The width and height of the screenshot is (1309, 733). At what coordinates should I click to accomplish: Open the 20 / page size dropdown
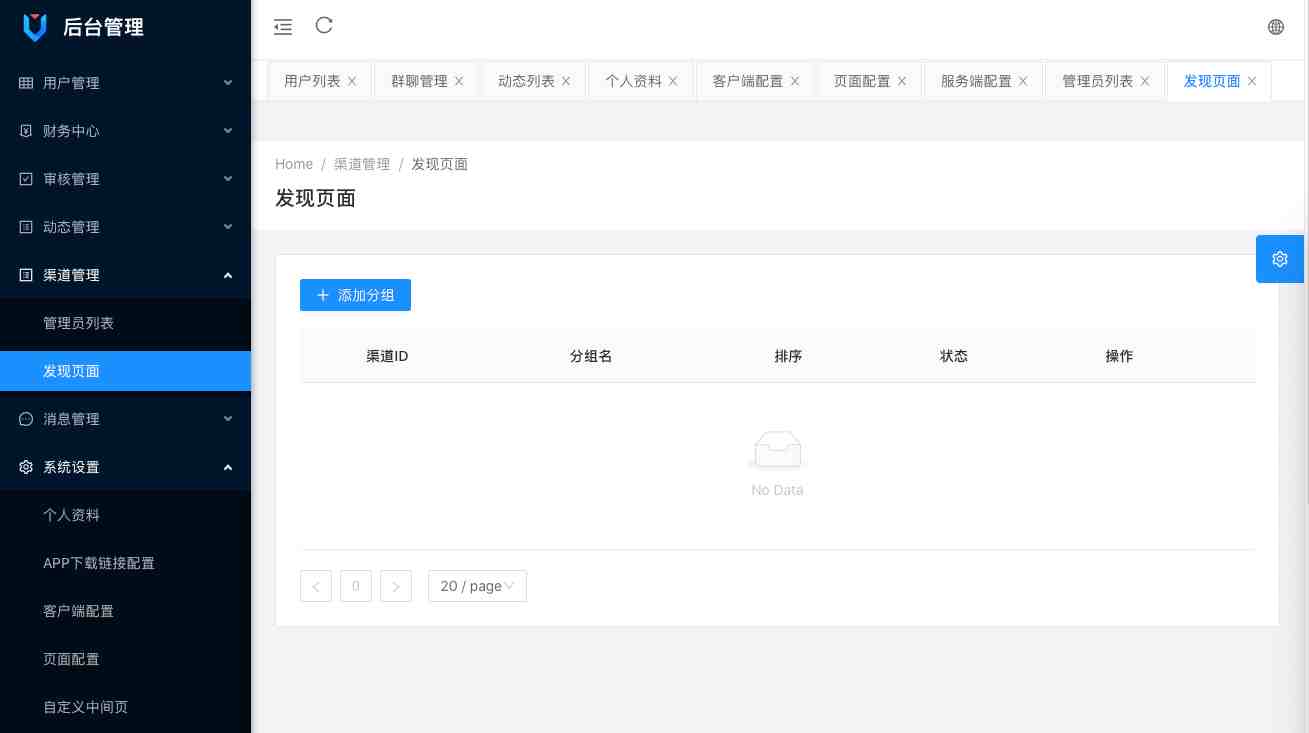tap(477, 586)
